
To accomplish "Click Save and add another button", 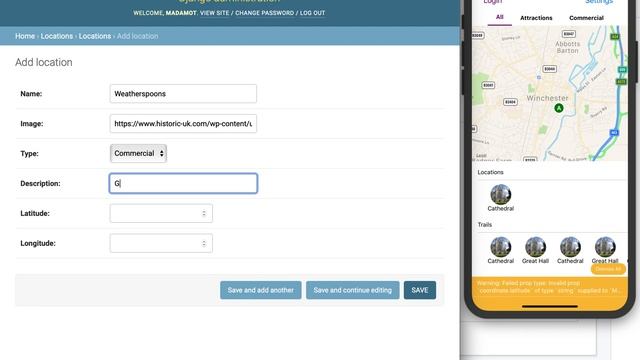I will point(261,290).
